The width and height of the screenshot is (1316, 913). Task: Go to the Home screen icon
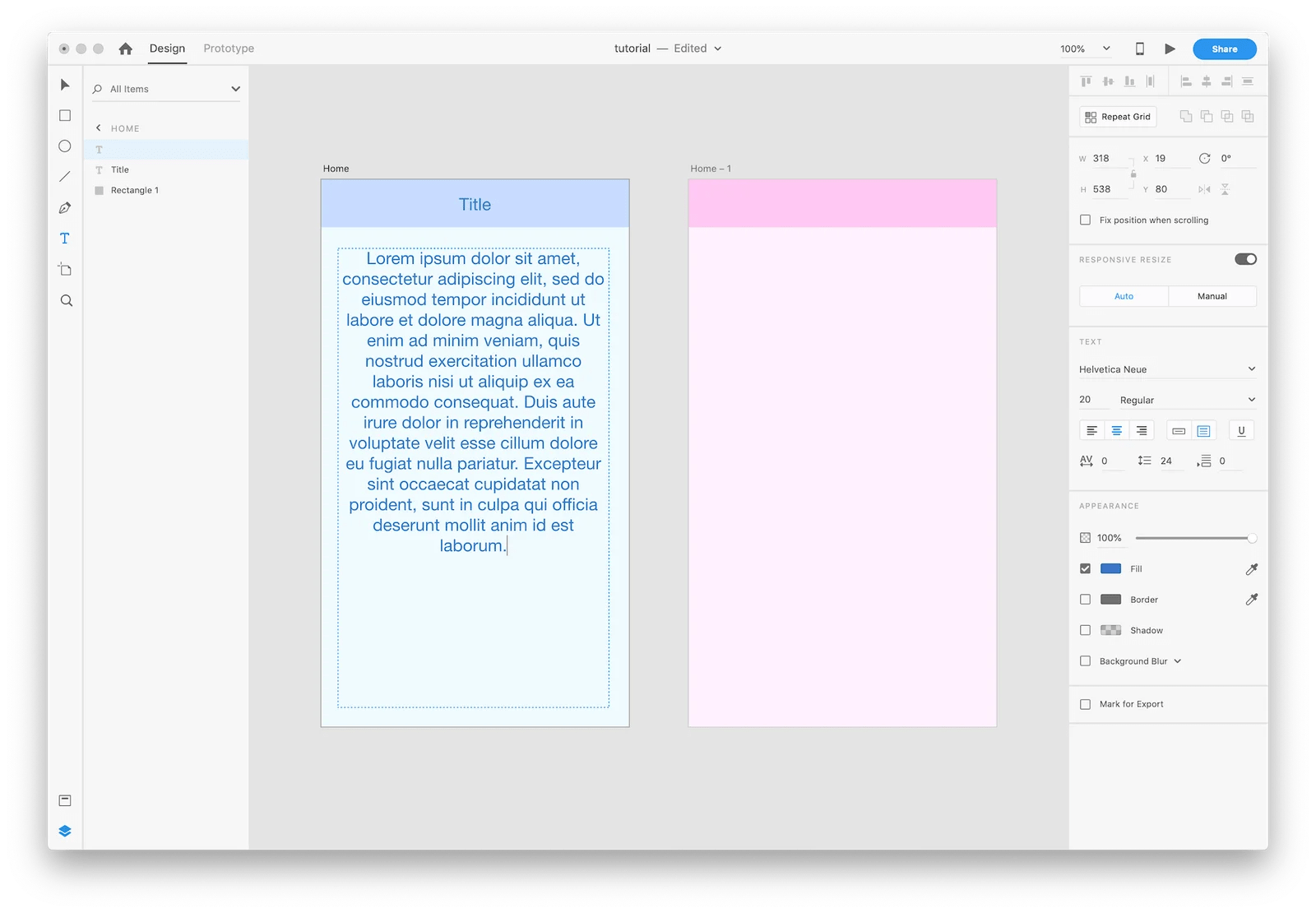coord(126,49)
